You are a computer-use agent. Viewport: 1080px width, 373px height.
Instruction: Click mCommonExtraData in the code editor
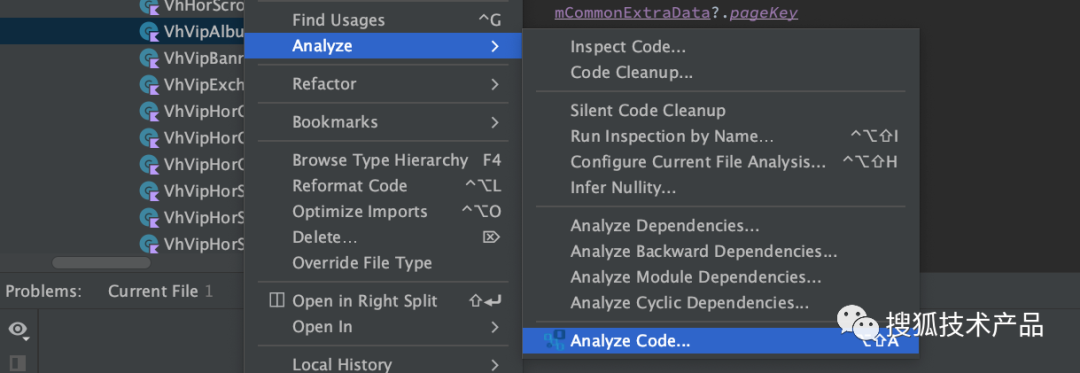[632, 14]
